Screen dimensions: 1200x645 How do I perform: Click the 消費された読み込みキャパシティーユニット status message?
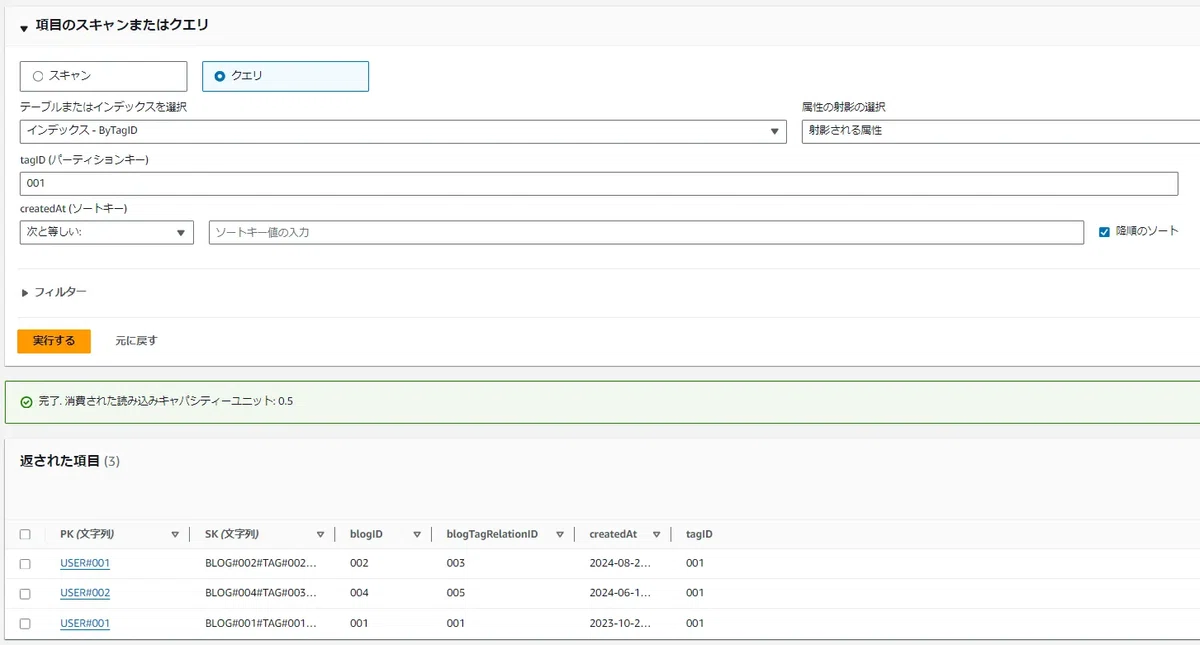click(166, 402)
